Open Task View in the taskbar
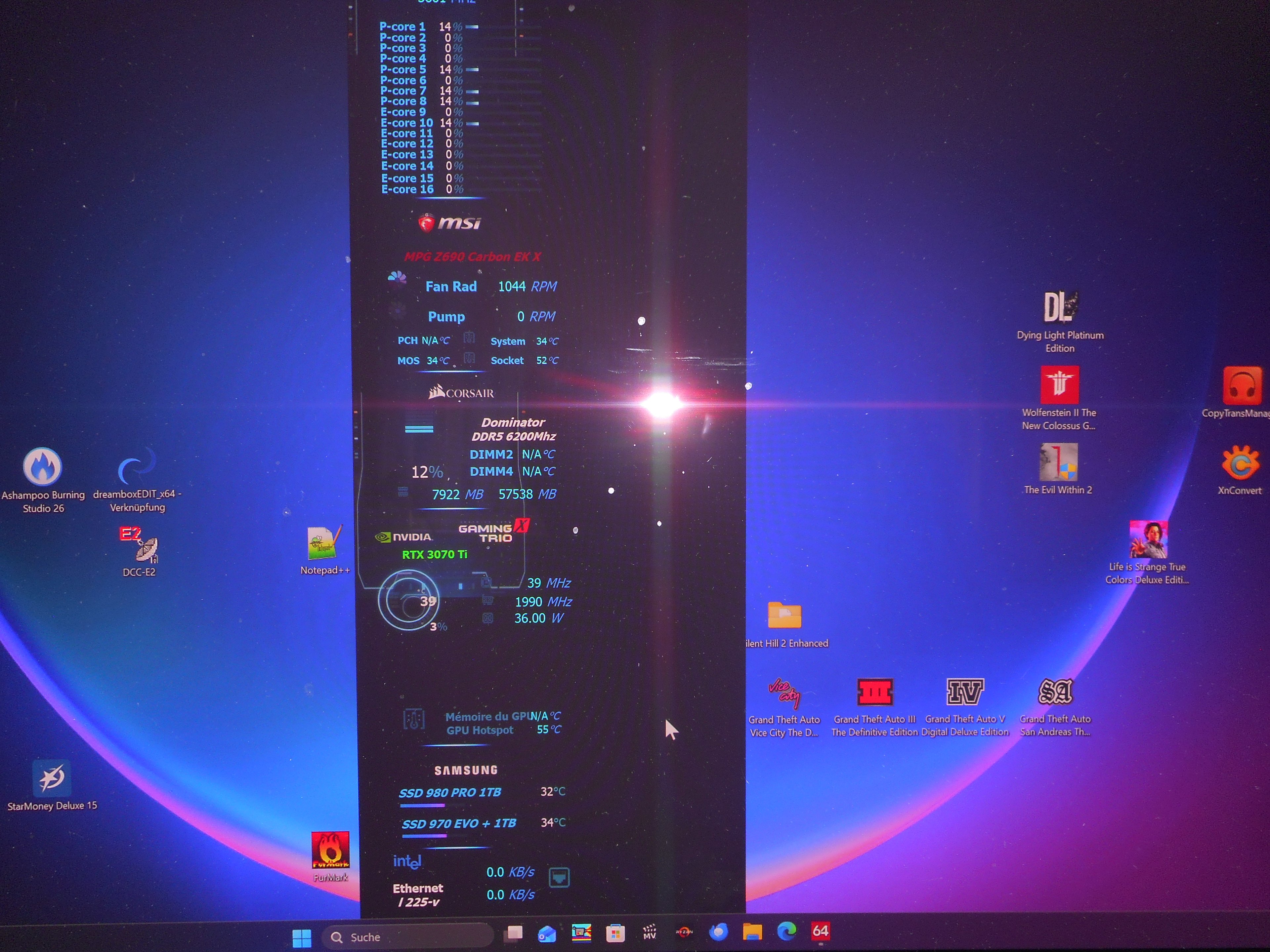The width and height of the screenshot is (1270, 952). click(x=514, y=933)
